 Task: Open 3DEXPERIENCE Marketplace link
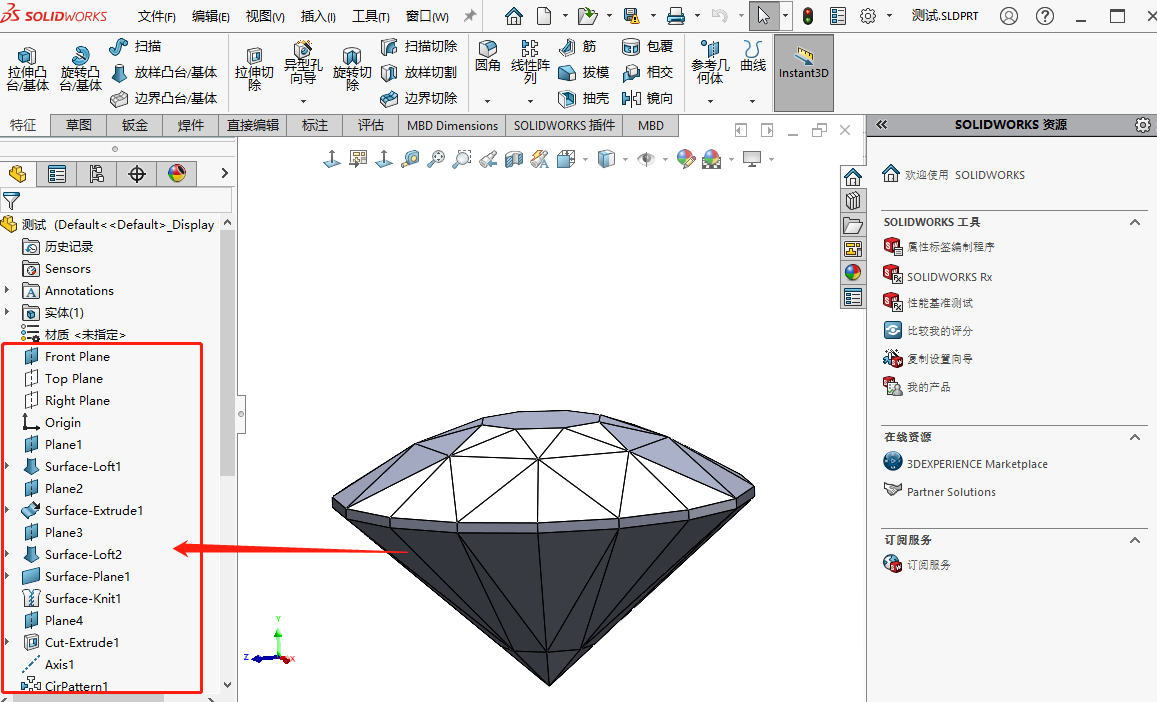pos(976,463)
